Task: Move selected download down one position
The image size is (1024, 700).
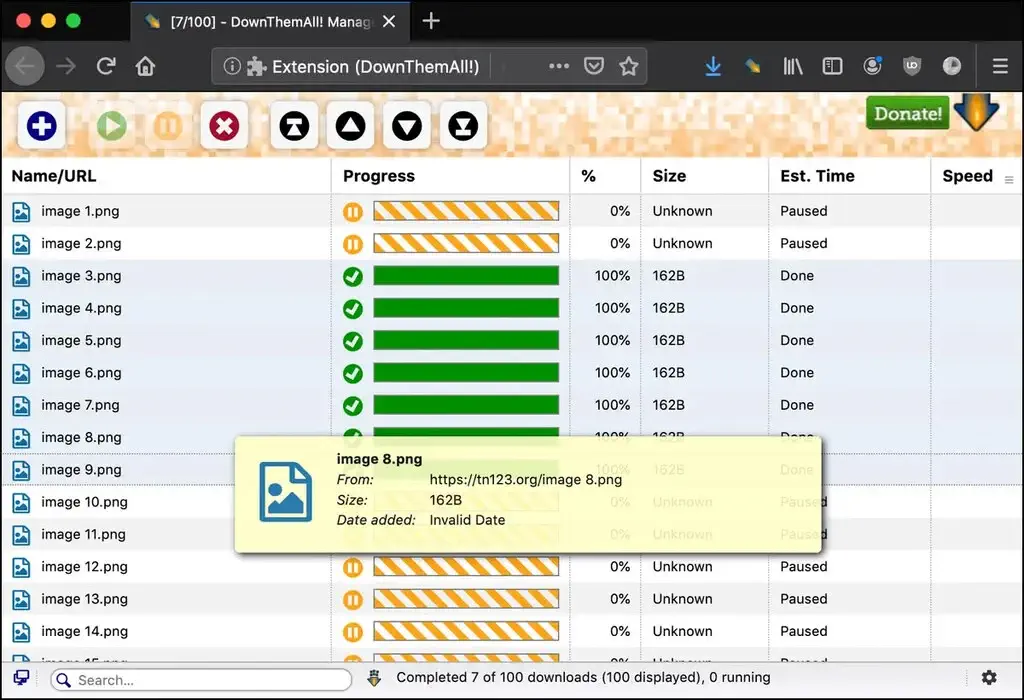Action: (x=407, y=127)
